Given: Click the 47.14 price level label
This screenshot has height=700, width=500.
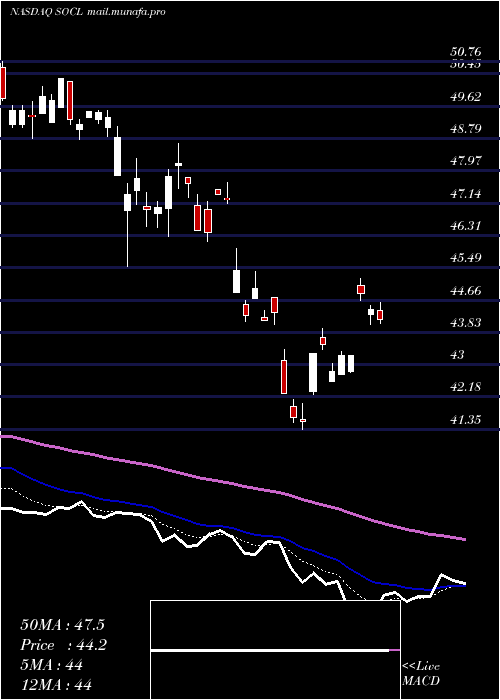Looking at the screenshot, I should point(465,194).
